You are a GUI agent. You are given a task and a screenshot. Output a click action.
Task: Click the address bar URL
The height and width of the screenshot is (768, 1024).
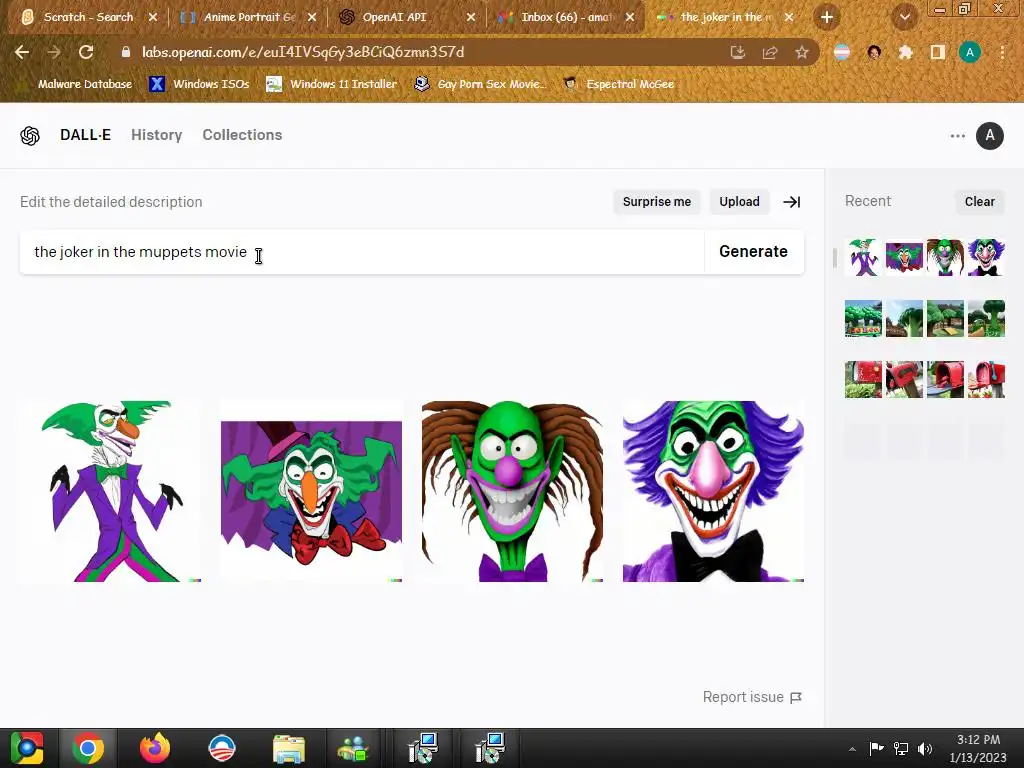[x=303, y=52]
